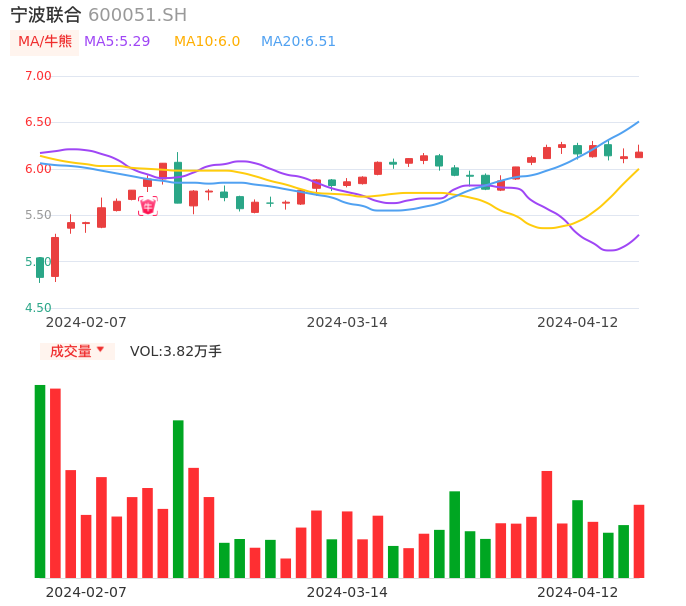Click the 2024-04-12 date under the volume chart
Viewport: 686px width, 606px height.
click(578, 592)
